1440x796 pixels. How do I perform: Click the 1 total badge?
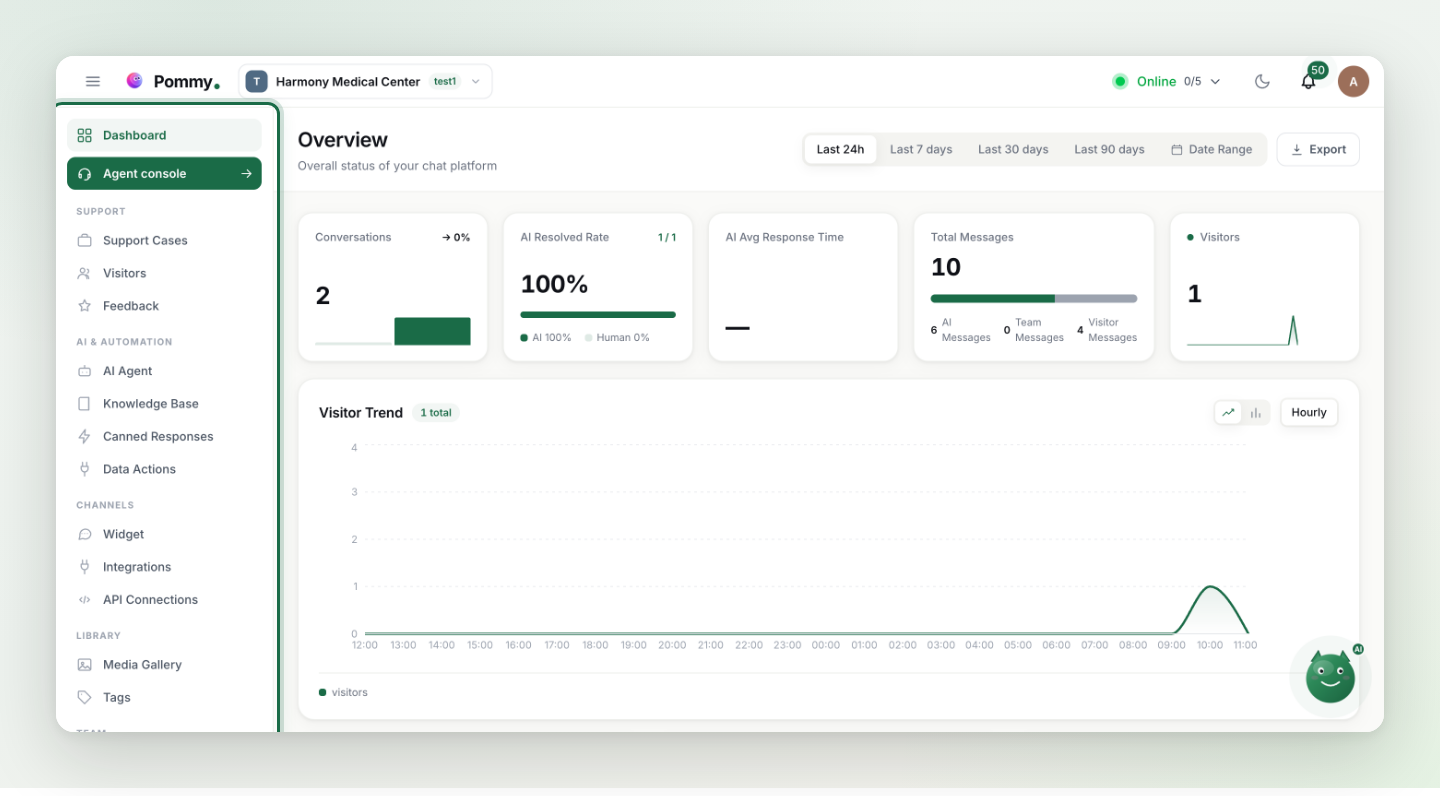tap(436, 412)
